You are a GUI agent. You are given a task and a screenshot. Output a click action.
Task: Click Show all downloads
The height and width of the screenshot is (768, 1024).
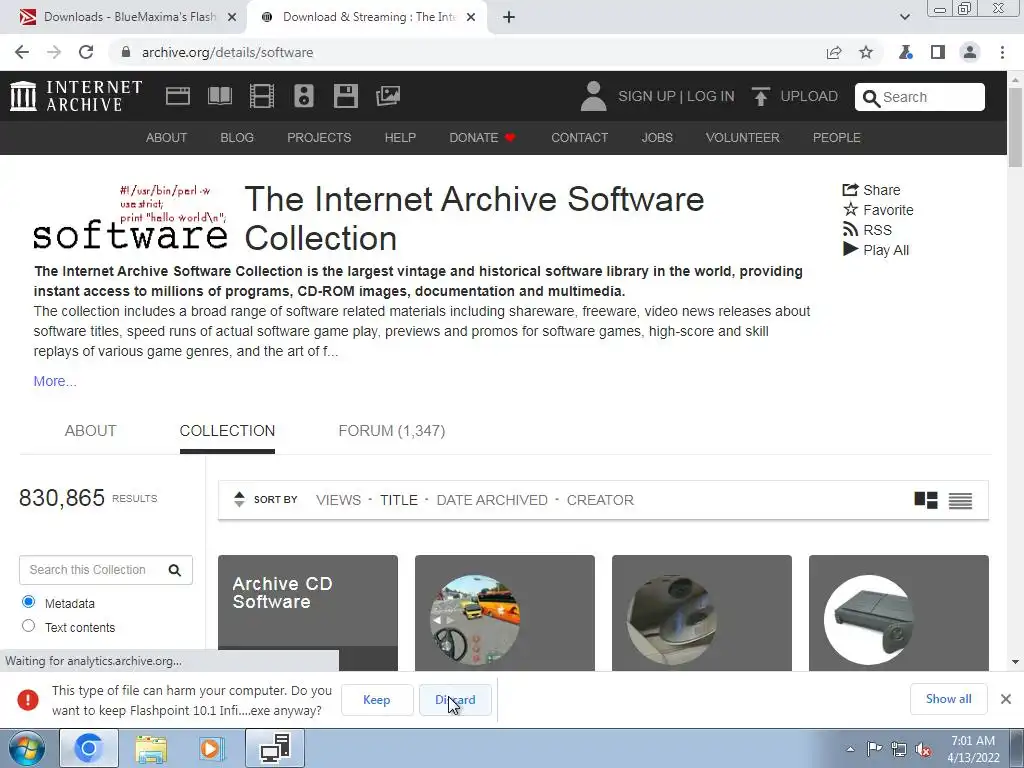tap(948, 699)
